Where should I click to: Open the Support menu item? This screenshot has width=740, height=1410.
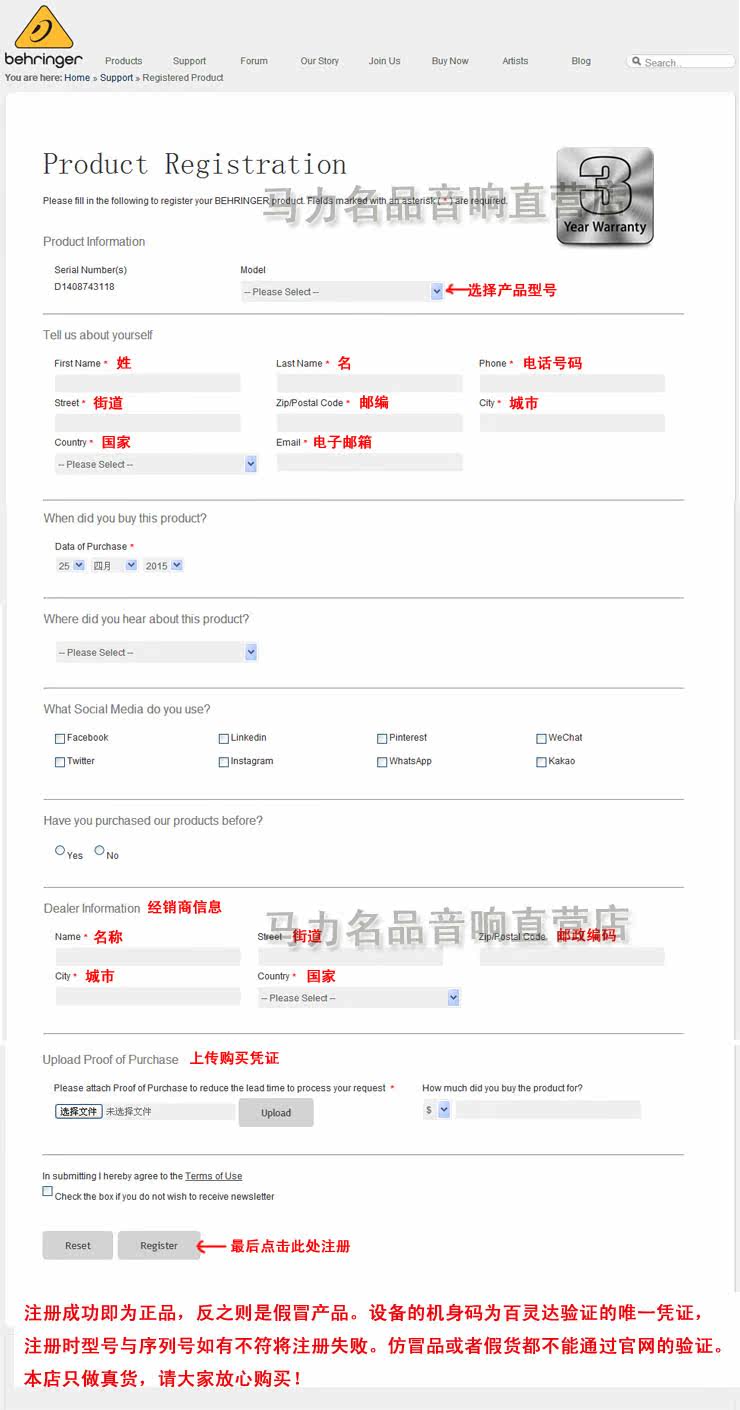189,61
